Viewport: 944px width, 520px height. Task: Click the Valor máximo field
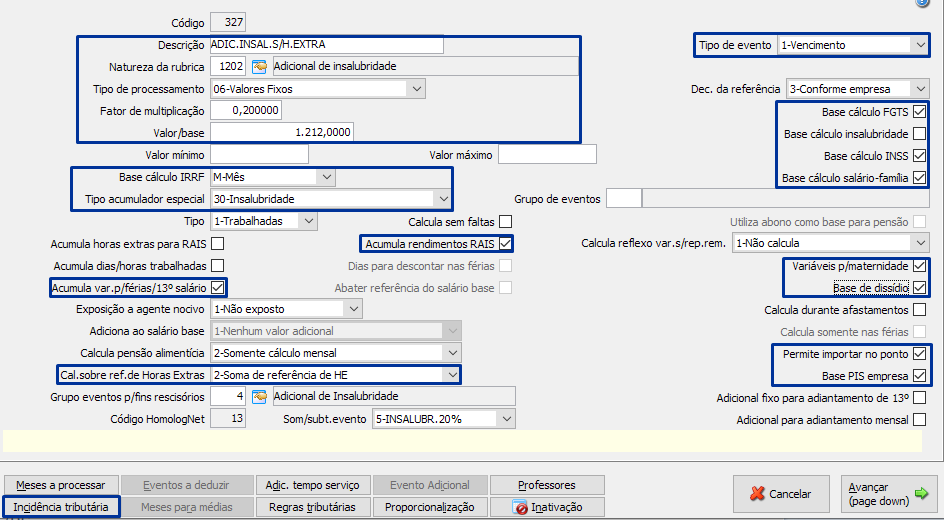[547, 155]
